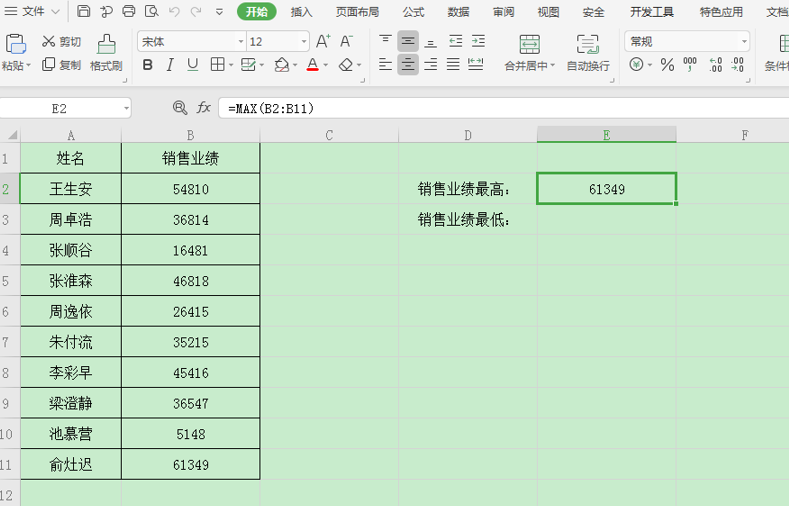Open Print Preview icon
This screenshot has height=506, width=789.
pos(151,11)
